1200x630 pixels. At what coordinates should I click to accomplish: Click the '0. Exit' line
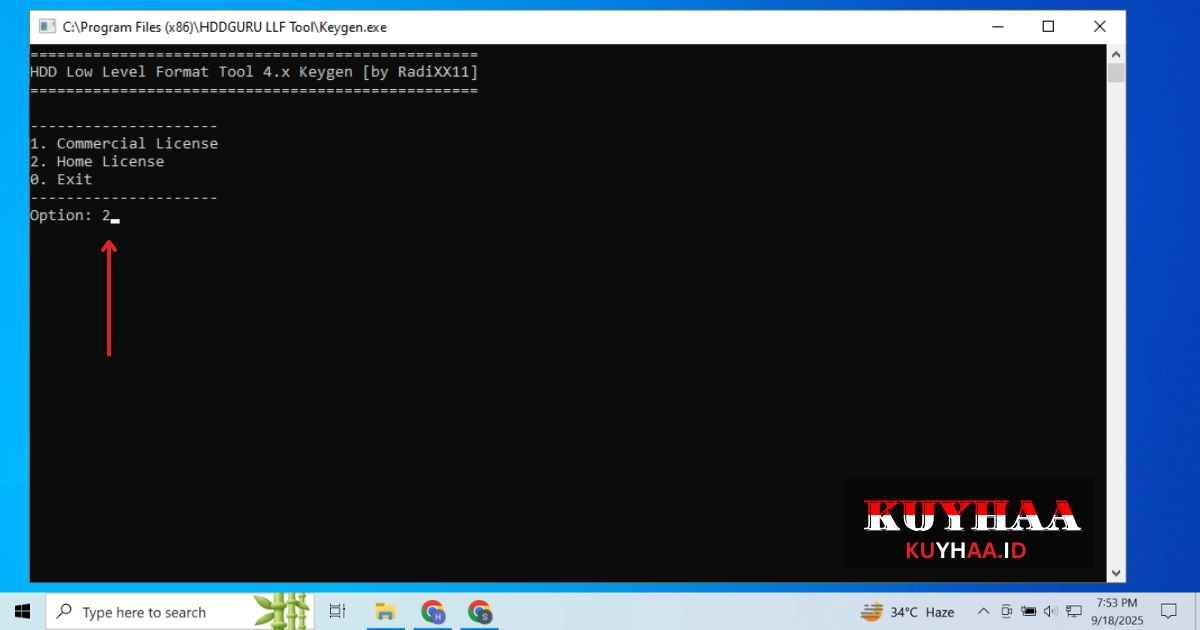[61, 179]
